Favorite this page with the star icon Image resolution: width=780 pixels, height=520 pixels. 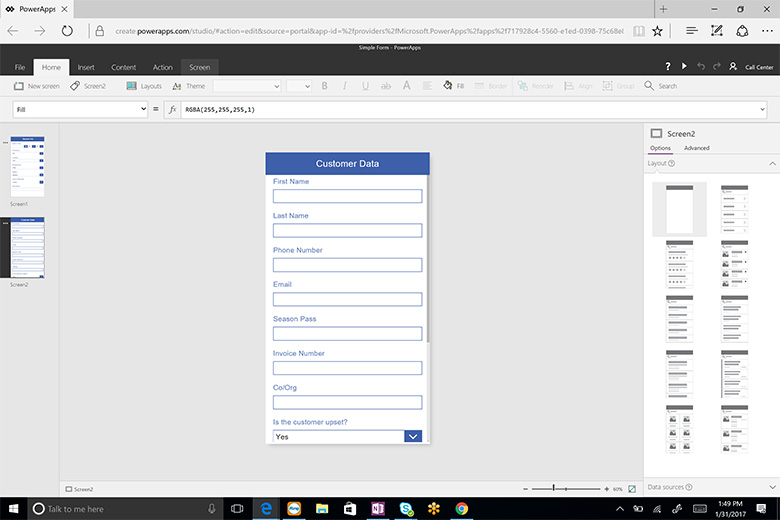tap(657, 31)
